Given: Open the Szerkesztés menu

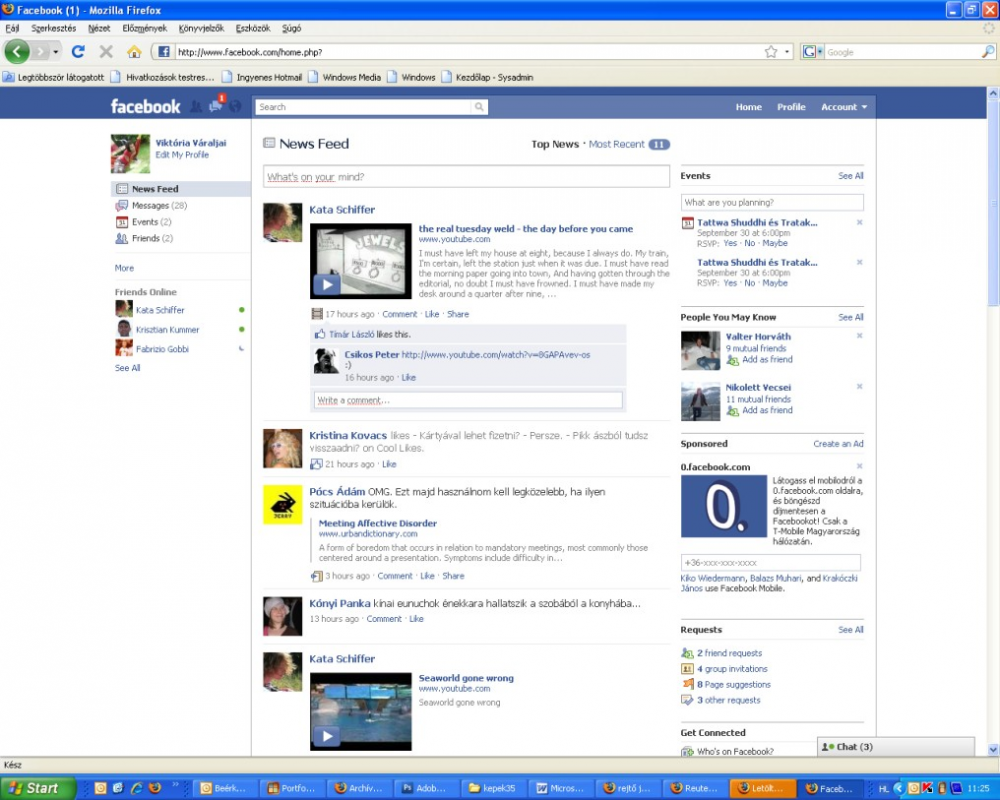Looking at the screenshot, I should 54,28.
